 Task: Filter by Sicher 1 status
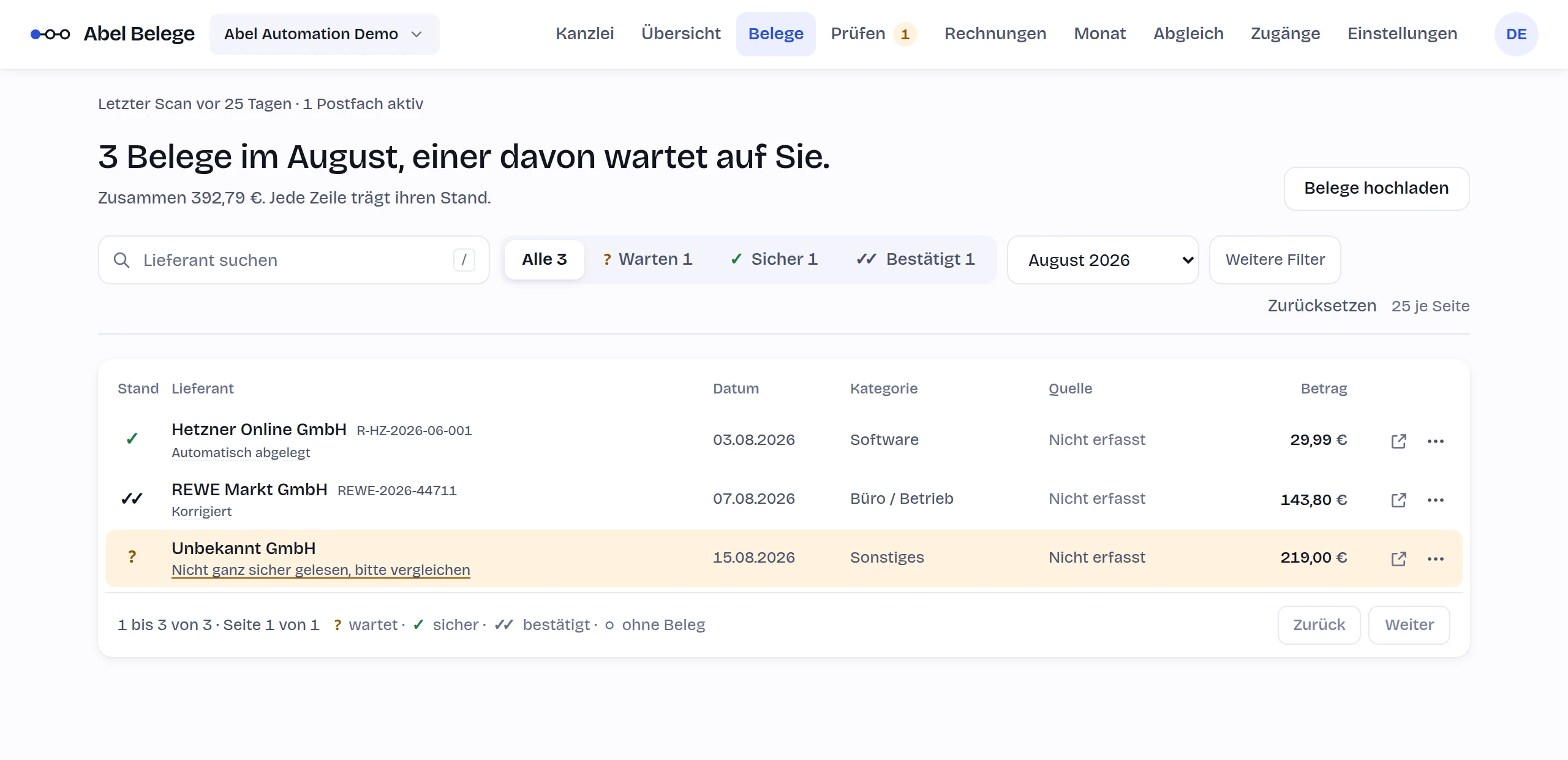[774, 259]
